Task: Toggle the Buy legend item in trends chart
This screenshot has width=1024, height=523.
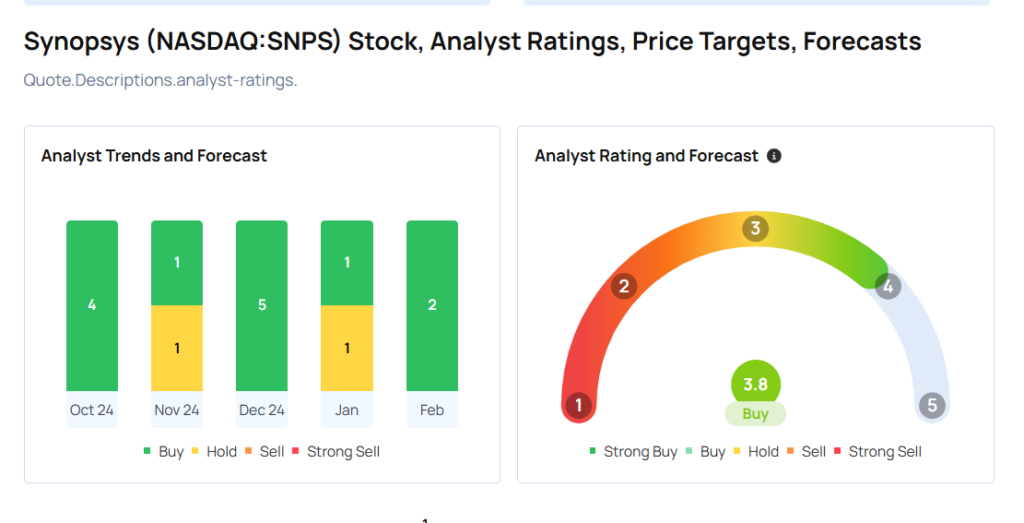Action: coord(164,451)
